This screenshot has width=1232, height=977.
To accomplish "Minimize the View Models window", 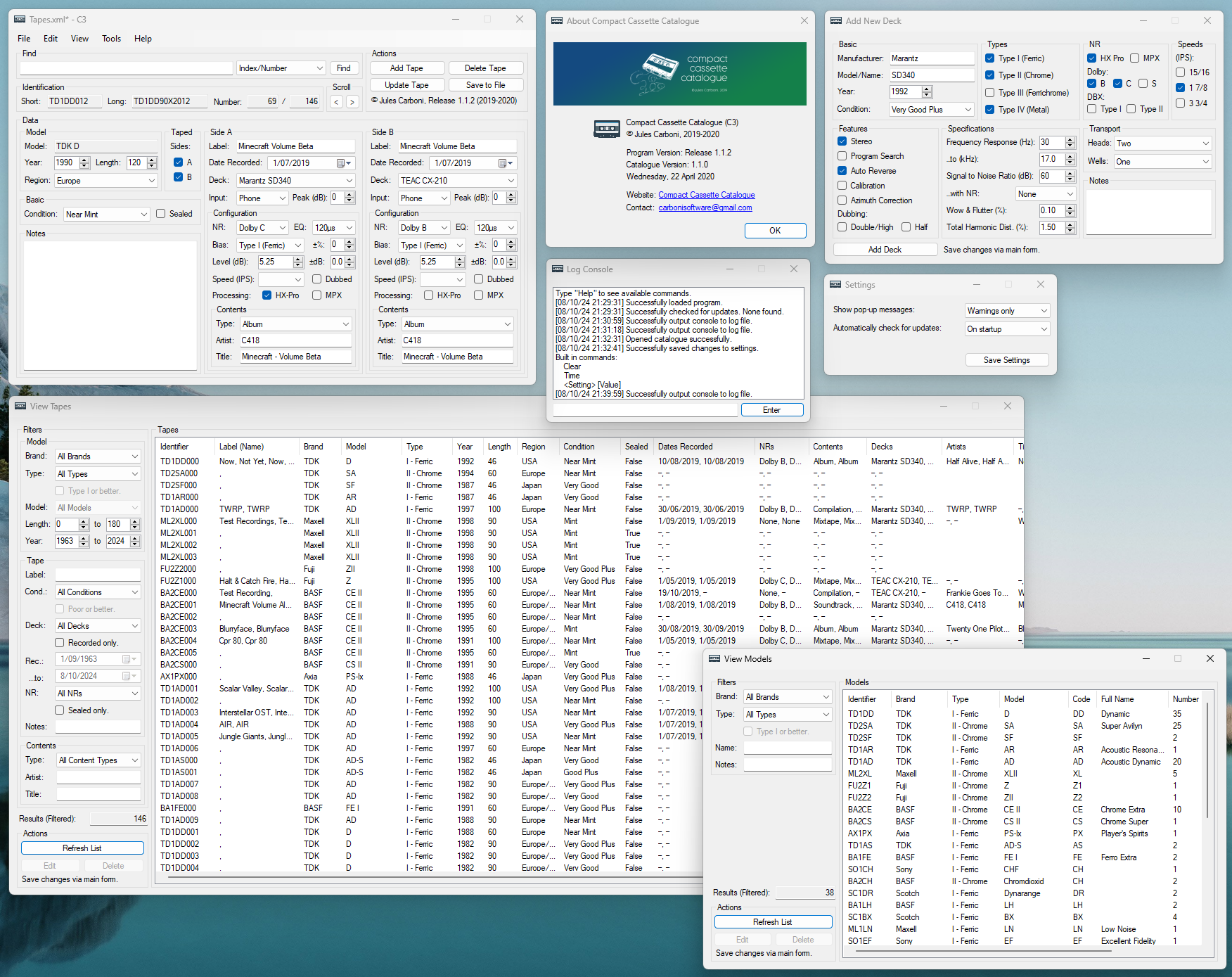I will tap(1146, 658).
